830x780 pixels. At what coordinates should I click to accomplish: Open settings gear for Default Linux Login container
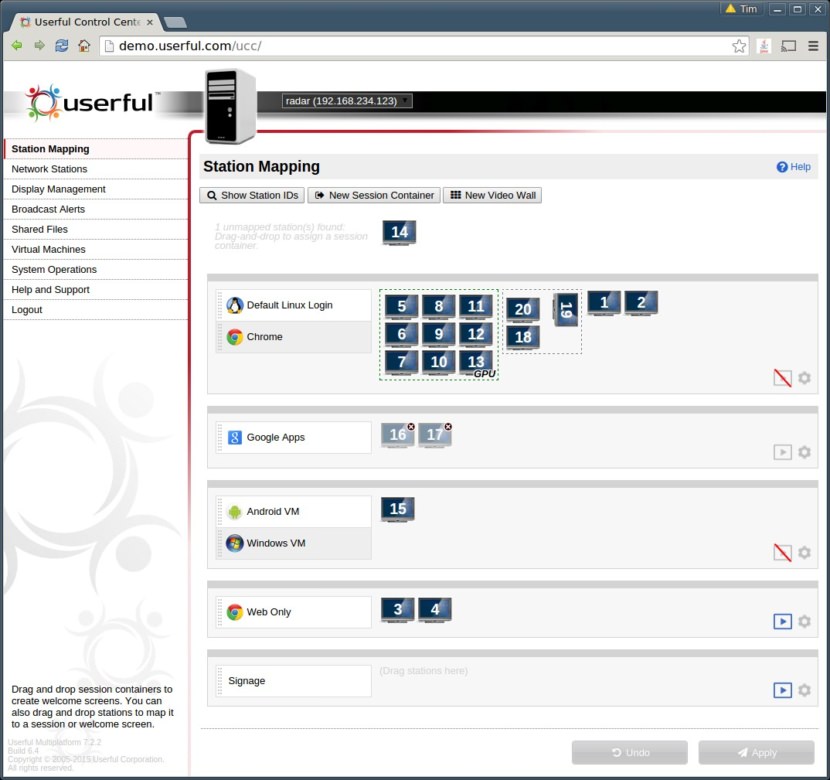[x=804, y=378]
